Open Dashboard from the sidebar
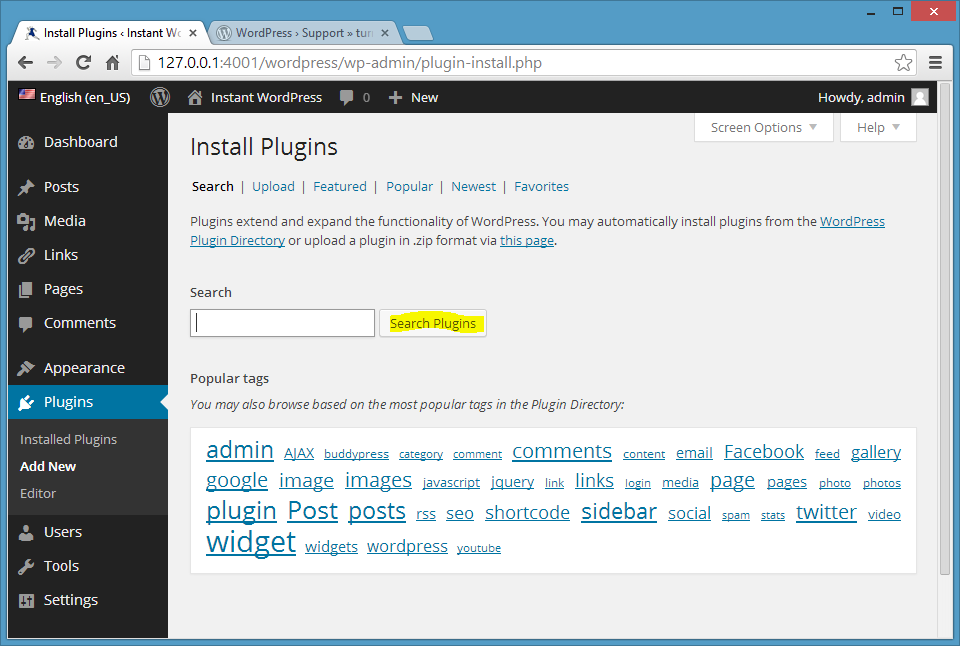This screenshot has height=646, width=960. pos(80,142)
